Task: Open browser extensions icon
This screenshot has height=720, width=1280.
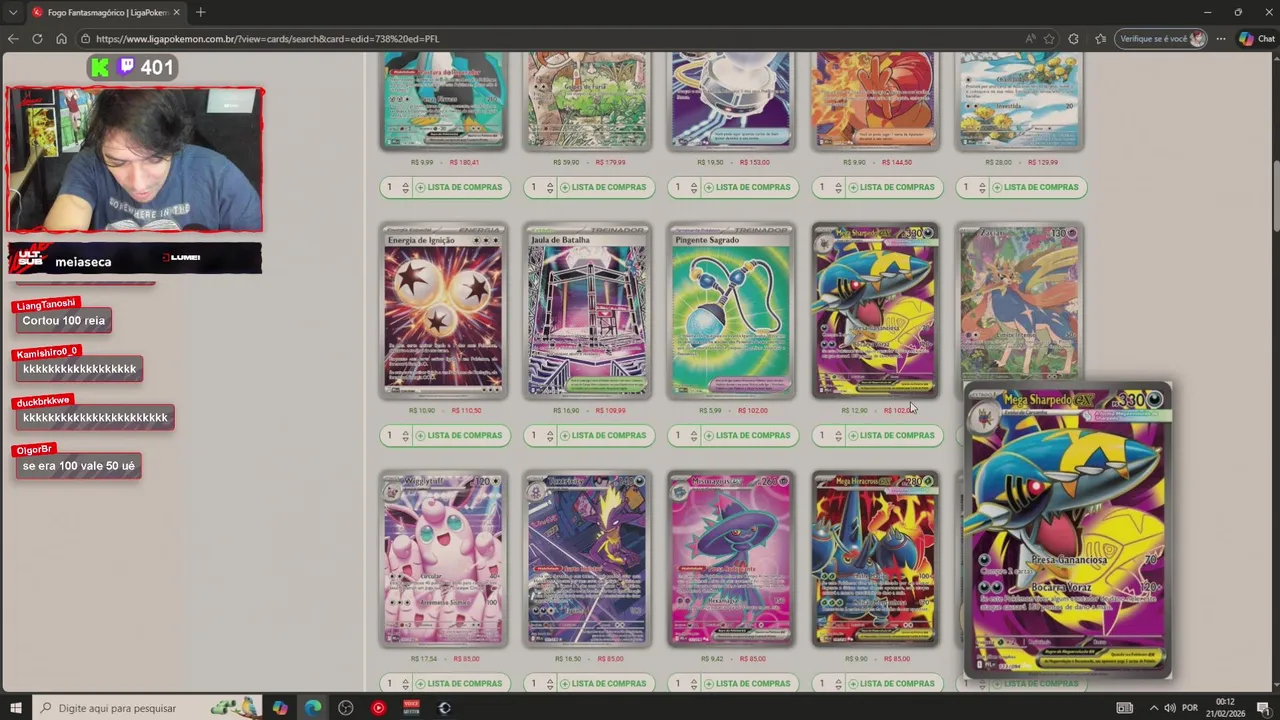Action: tap(1074, 39)
